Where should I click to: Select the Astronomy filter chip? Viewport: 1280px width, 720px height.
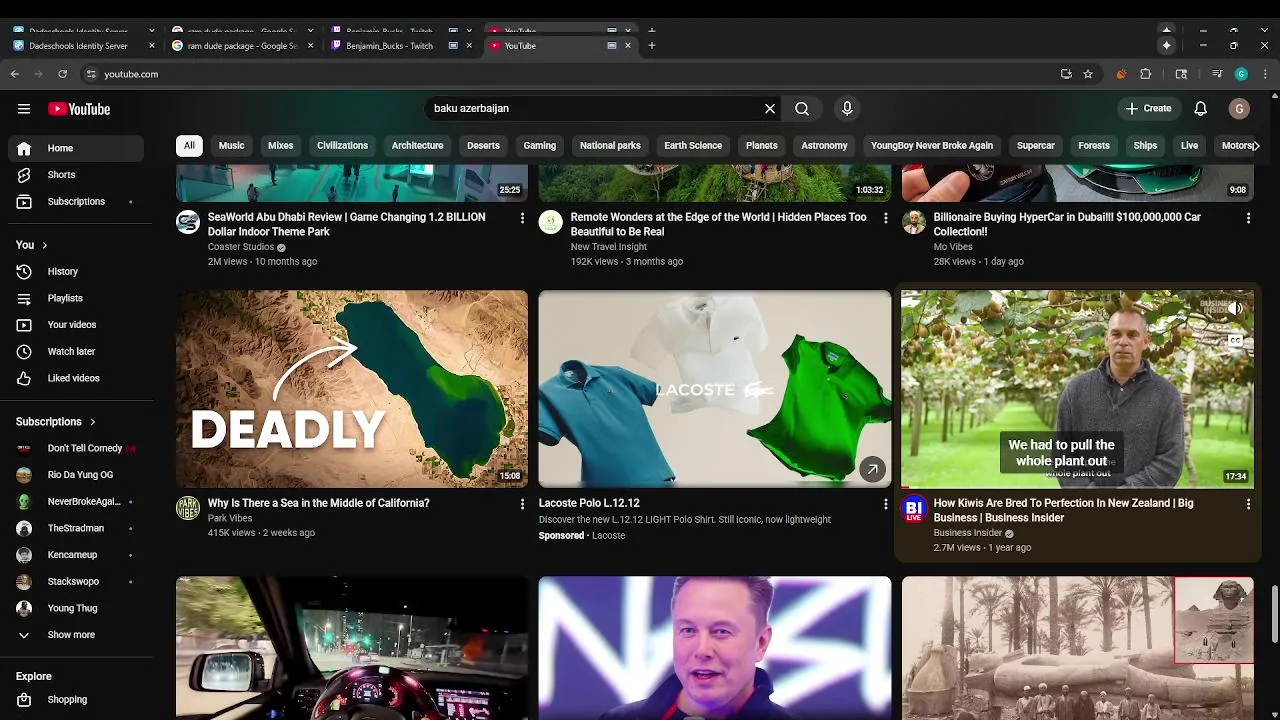(824, 146)
